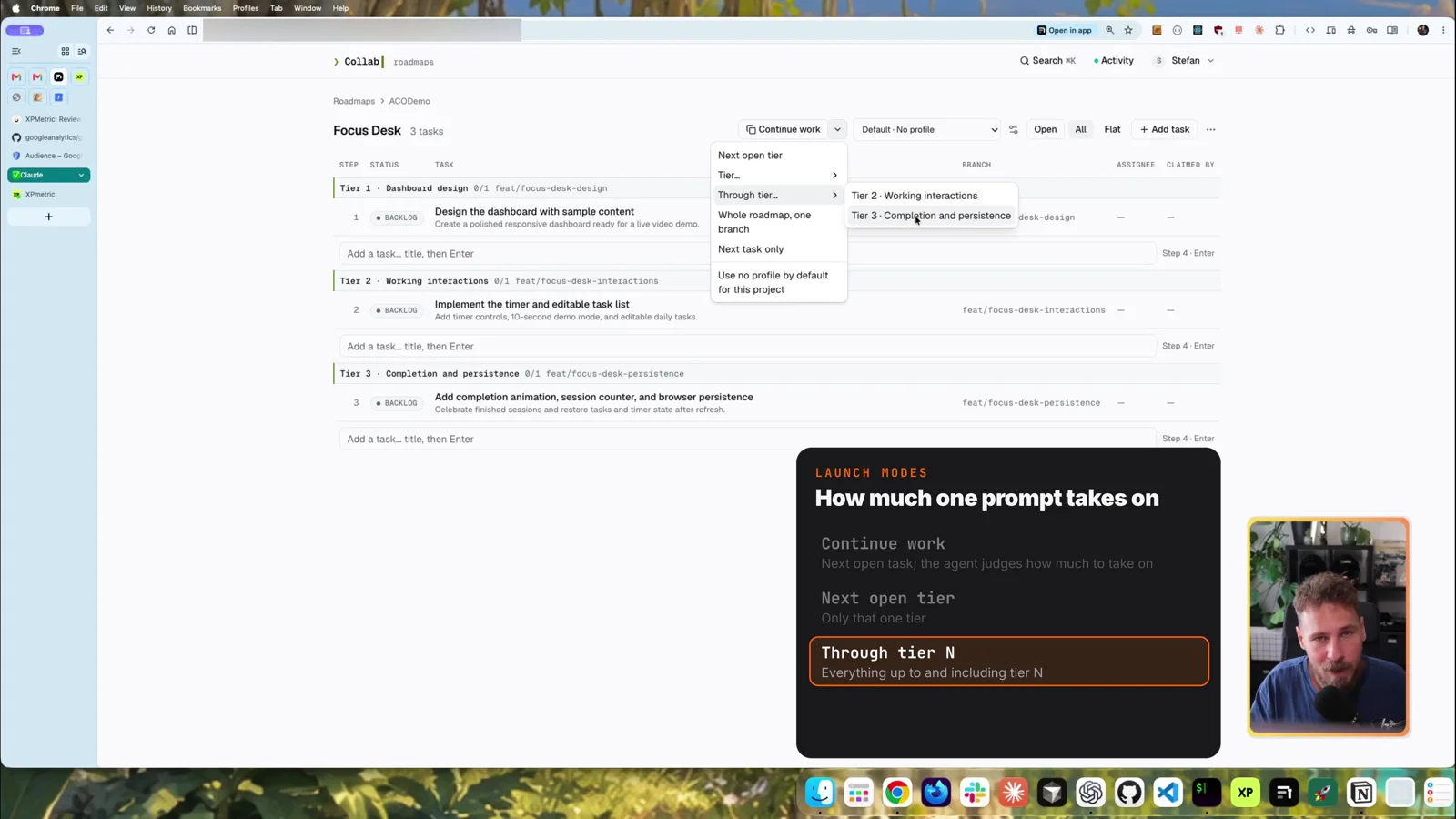This screenshot has height=819, width=1456.
Task: Open the Search box
Action: pos(1047,61)
